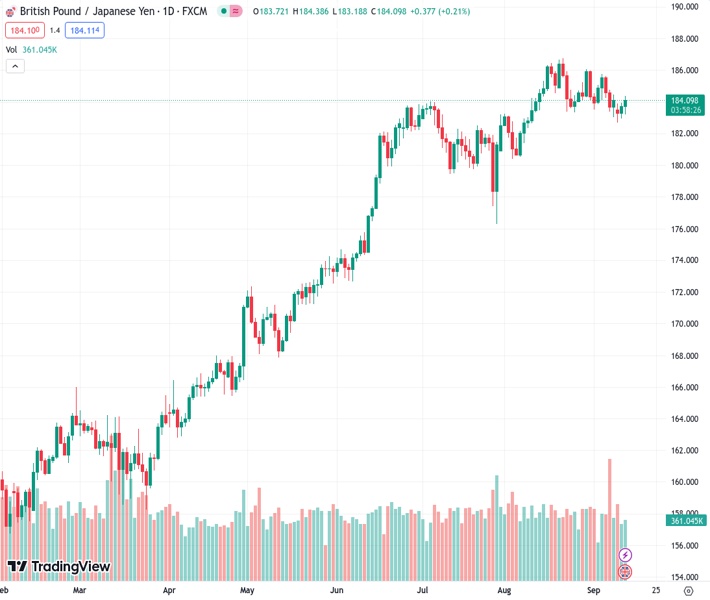Open chart settings hexagon icon

(x=688, y=591)
